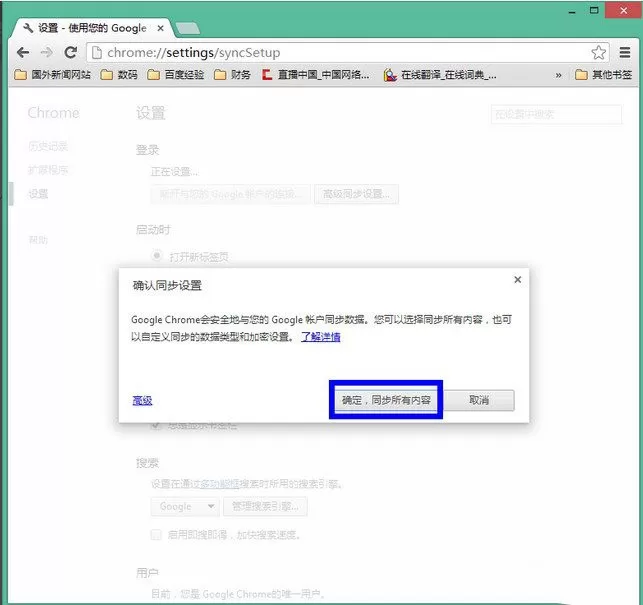Open a new tab with the blank tab button

[188, 28]
